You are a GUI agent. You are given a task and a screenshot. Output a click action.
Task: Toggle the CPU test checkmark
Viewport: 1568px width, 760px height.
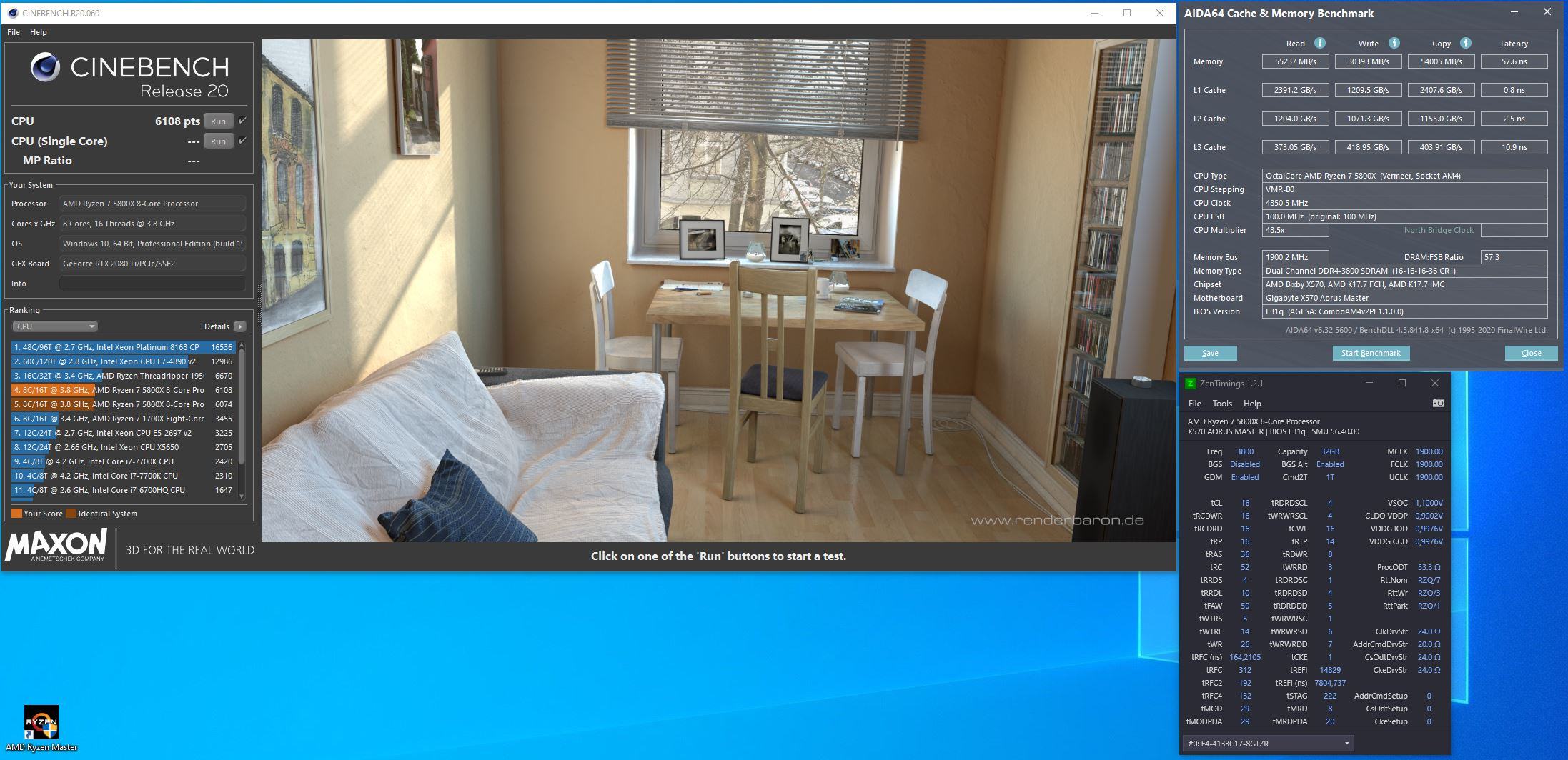[x=242, y=121]
